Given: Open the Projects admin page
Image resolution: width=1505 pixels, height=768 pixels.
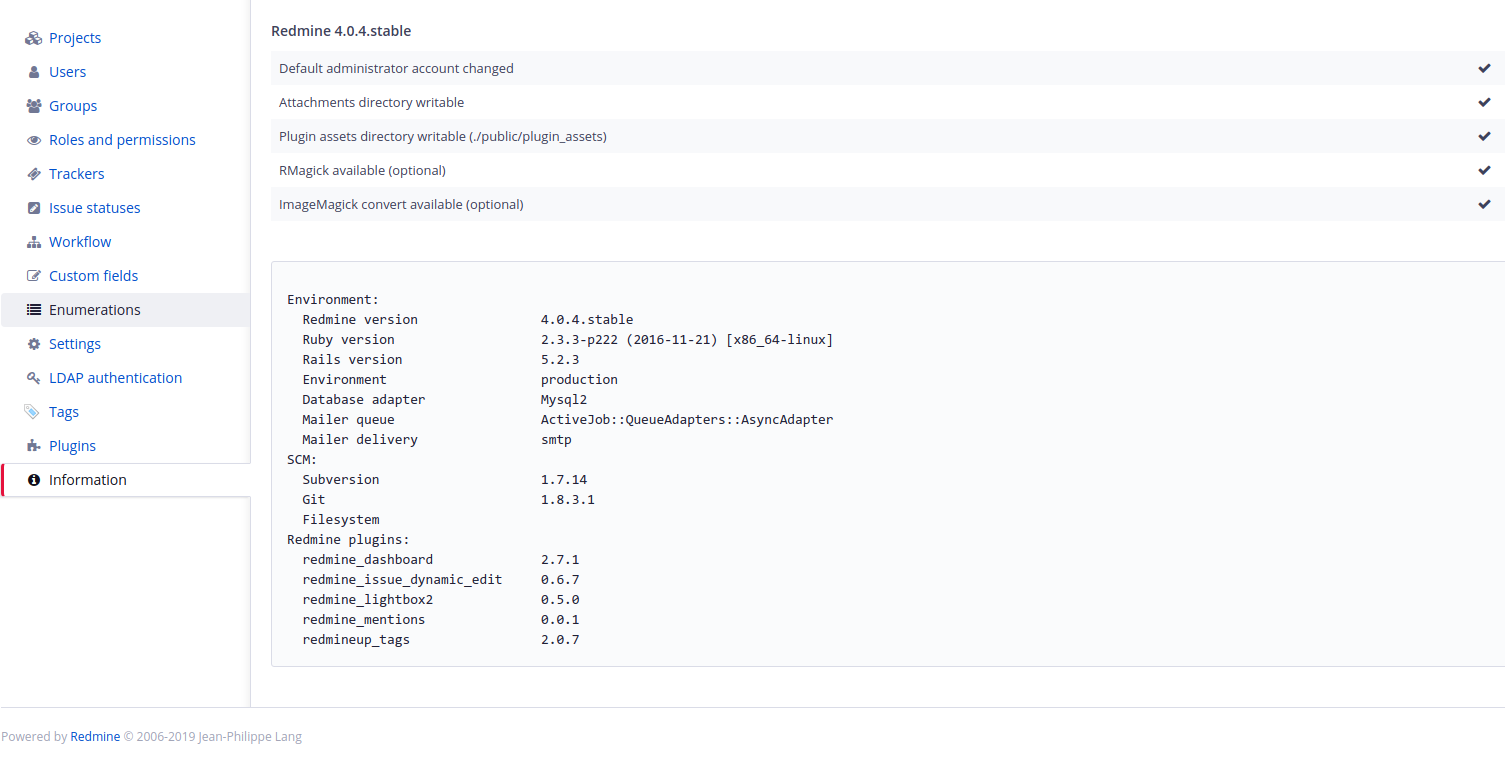Looking at the screenshot, I should pos(75,38).
